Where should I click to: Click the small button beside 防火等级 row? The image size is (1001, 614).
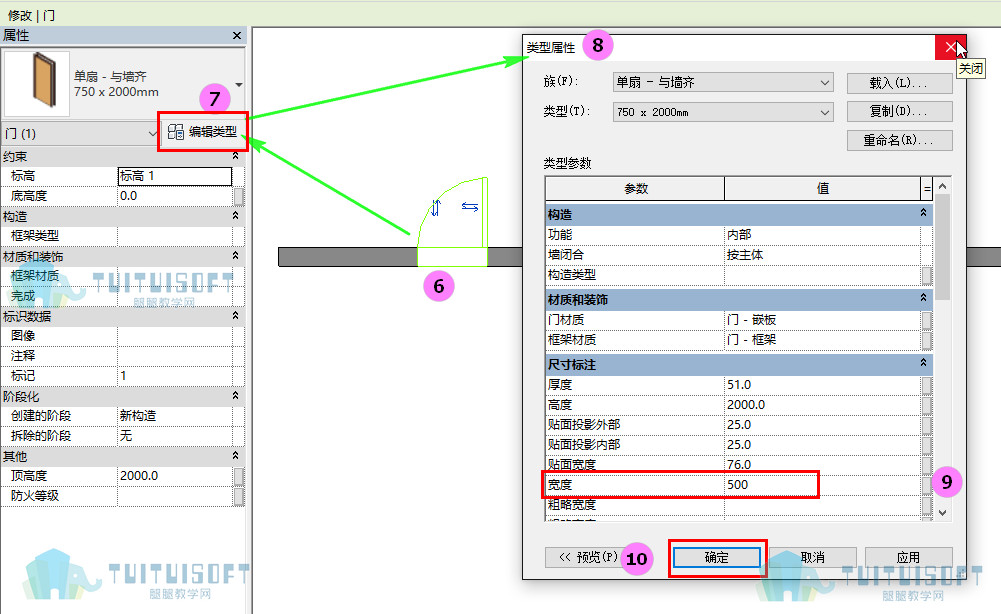click(239, 496)
